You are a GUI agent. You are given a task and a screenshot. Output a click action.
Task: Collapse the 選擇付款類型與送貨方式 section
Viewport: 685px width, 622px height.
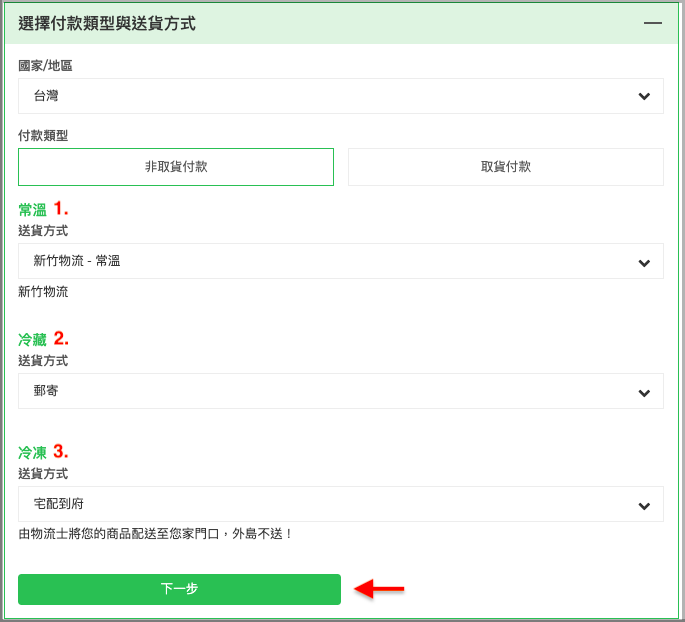(x=652, y=23)
